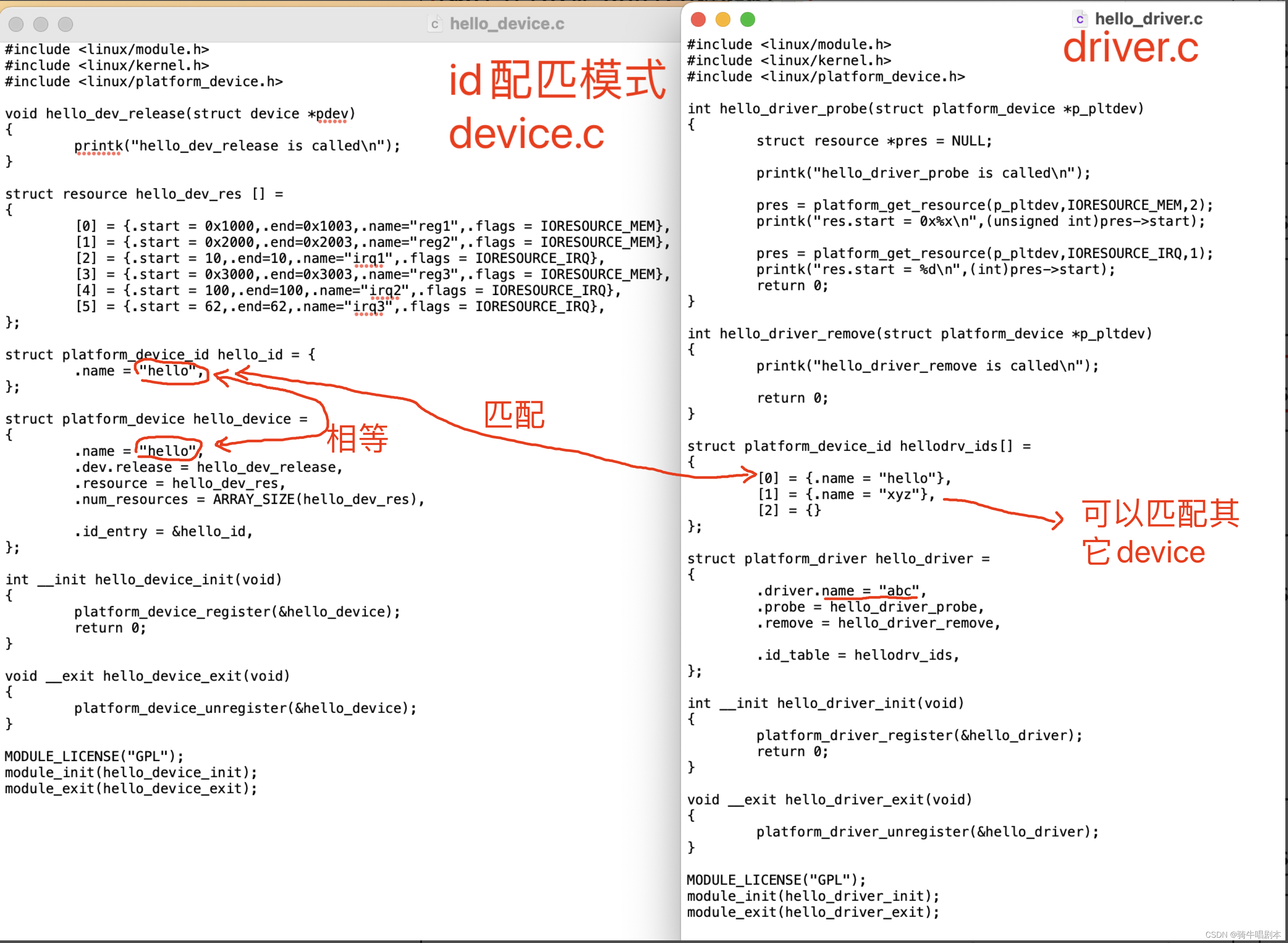Click '.id_entry = &hello_id,' line
The height and width of the screenshot is (943, 1288).
click(x=163, y=532)
